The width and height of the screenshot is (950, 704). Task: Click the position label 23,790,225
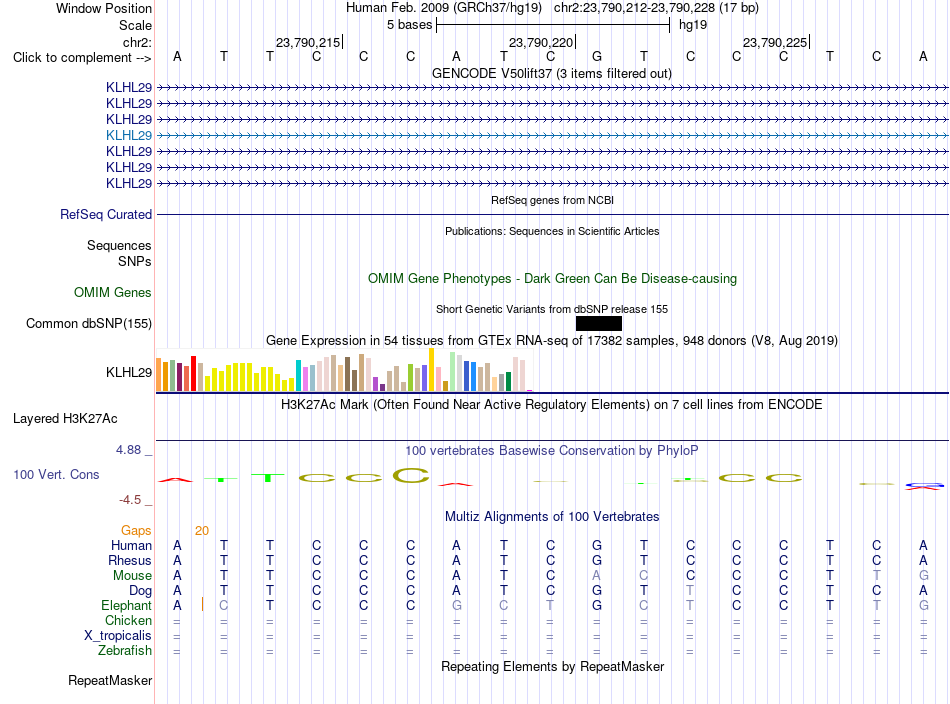click(x=775, y=42)
